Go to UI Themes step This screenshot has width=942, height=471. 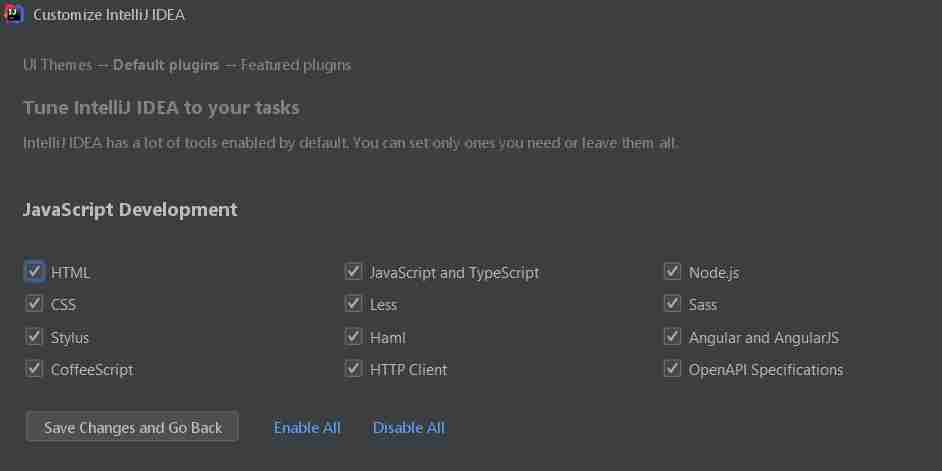pos(57,65)
